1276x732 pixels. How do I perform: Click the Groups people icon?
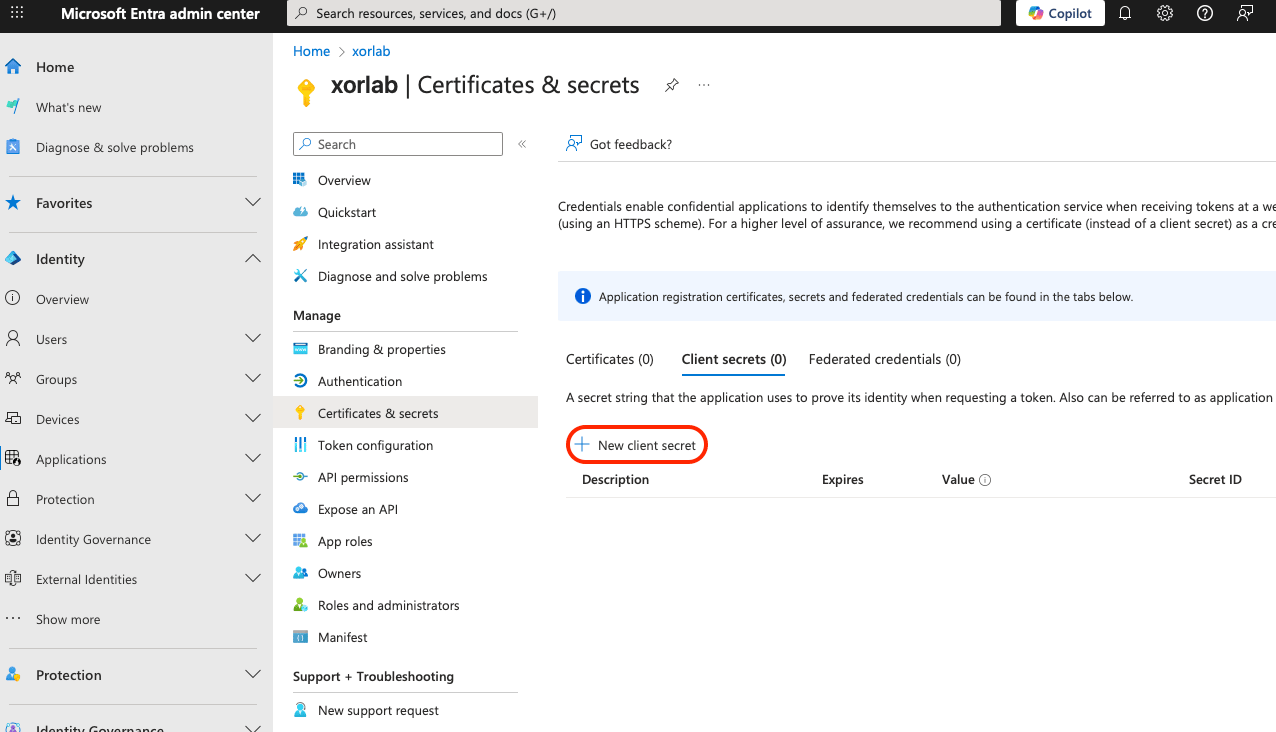(x=13, y=378)
